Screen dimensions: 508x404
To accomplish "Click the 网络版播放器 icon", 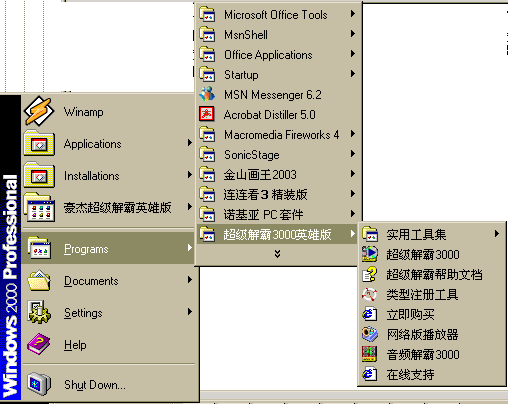I will coord(370,334).
